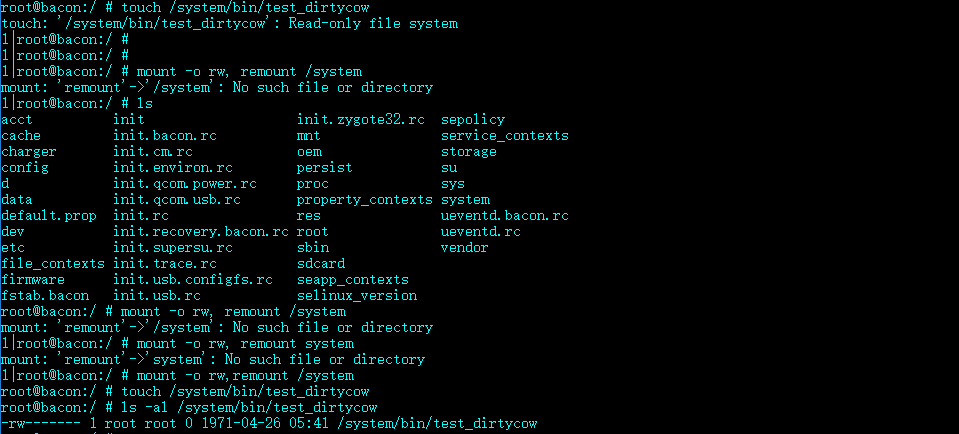Click the 'mount -o rw,remount /system' command line
959x434 pixels.
pos(245,375)
